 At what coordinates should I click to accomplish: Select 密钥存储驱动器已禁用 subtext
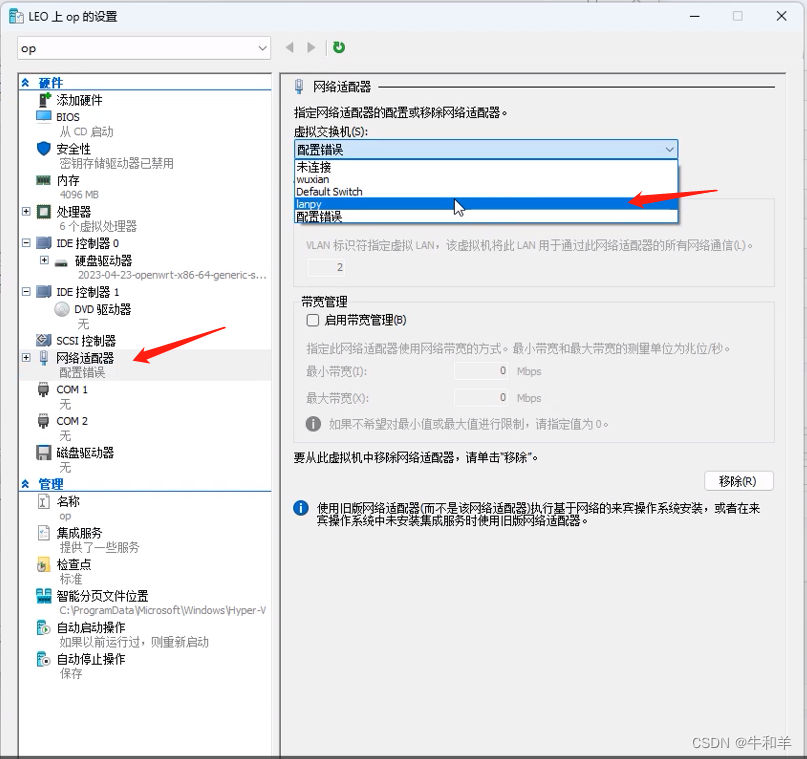(x=116, y=163)
